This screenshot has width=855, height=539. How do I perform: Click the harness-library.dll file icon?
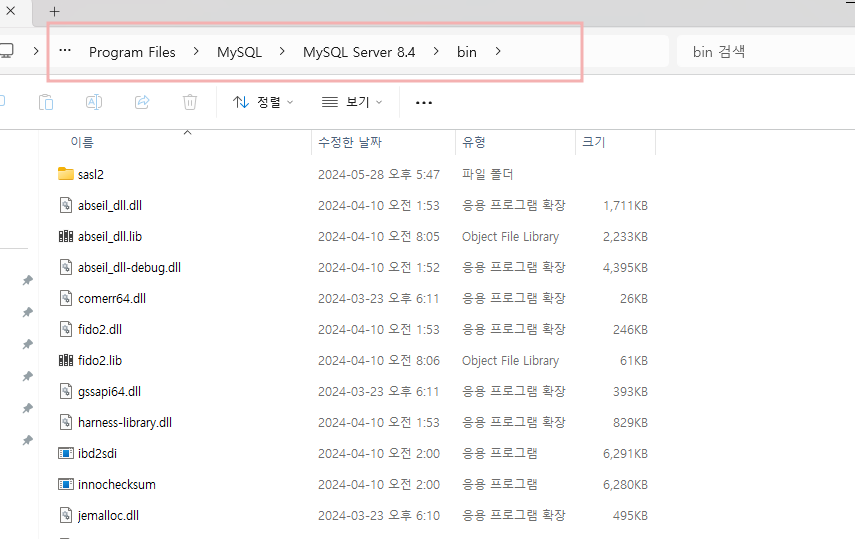(66, 422)
